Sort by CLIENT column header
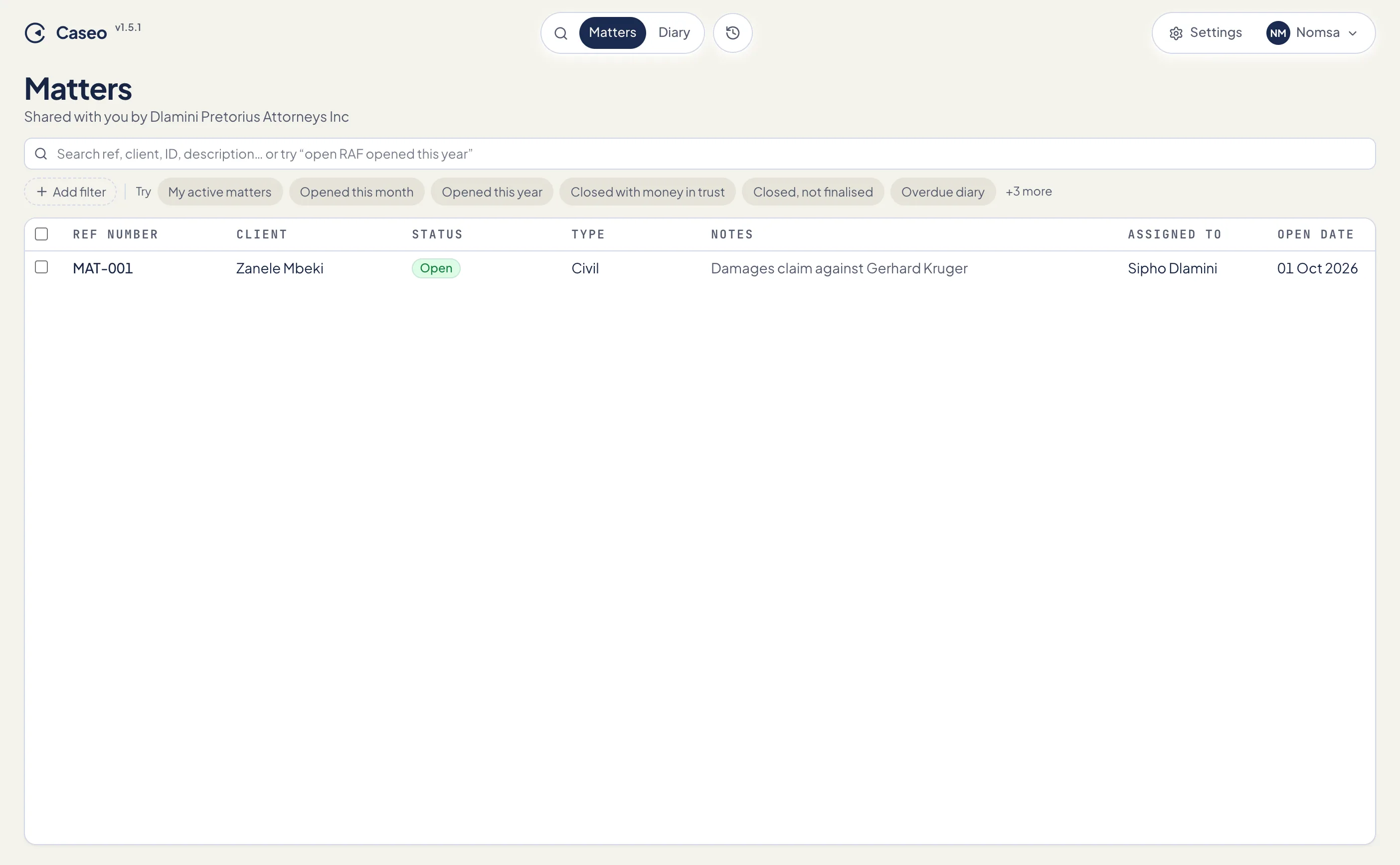The height and width of the screenshot is (865, 1400). click(262, 234)
